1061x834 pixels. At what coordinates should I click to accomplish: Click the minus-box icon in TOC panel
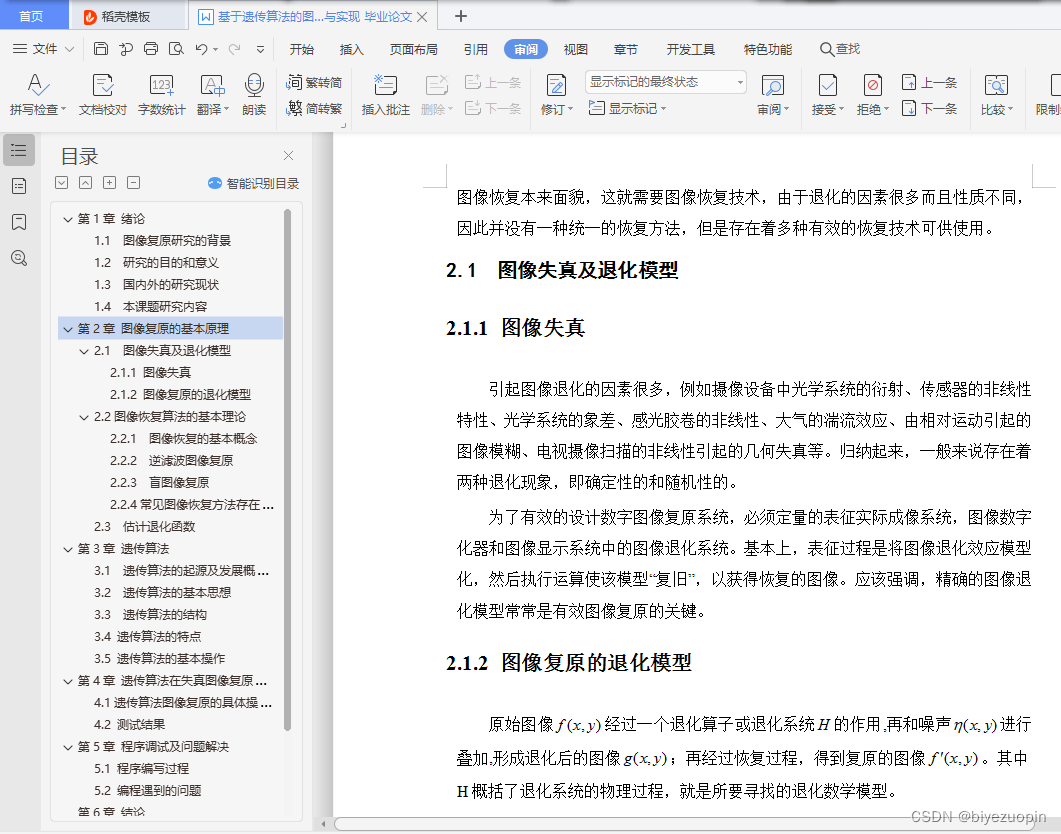pos(134,183)
